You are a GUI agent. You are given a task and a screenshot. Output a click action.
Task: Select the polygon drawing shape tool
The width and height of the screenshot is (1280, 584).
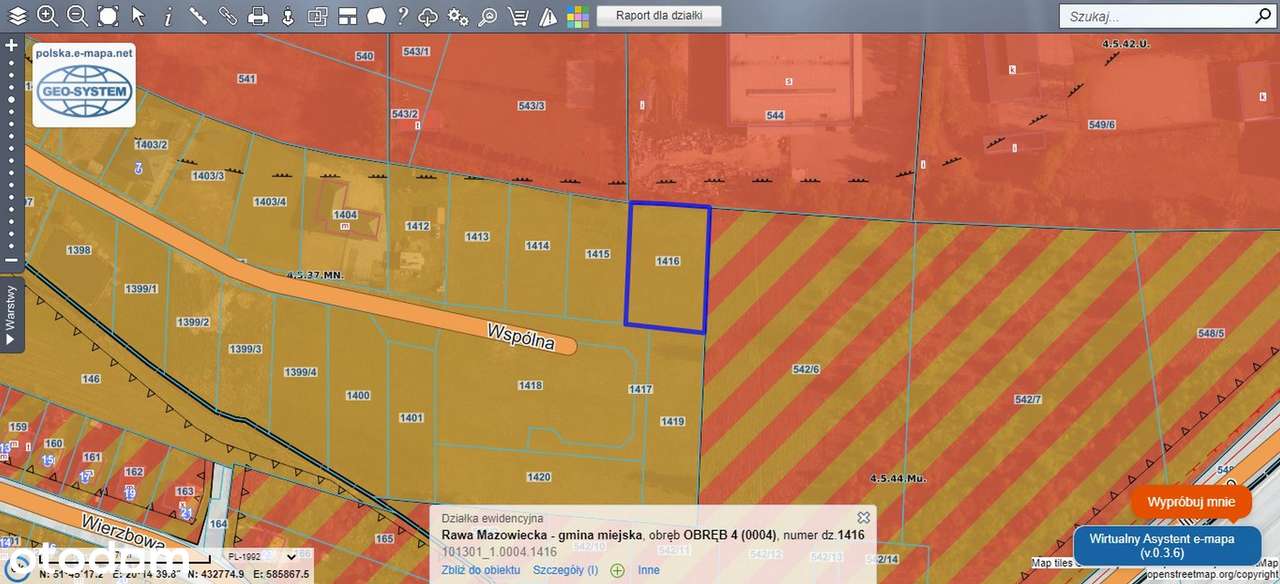click(376, 15)
